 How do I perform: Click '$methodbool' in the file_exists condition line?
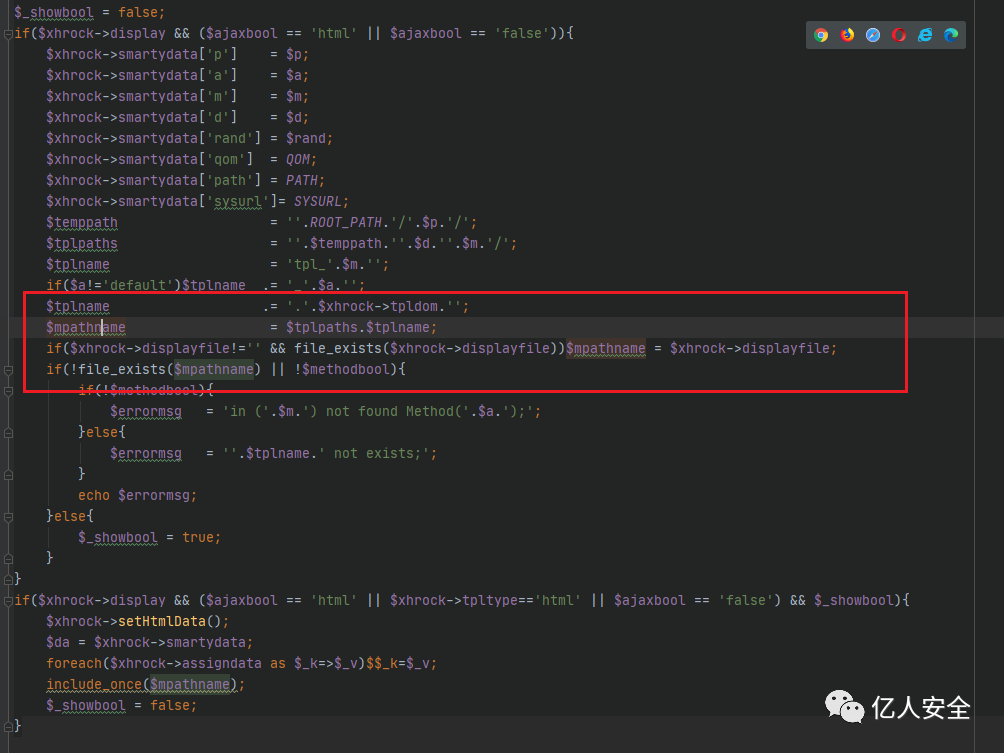[x=345, y=369]
